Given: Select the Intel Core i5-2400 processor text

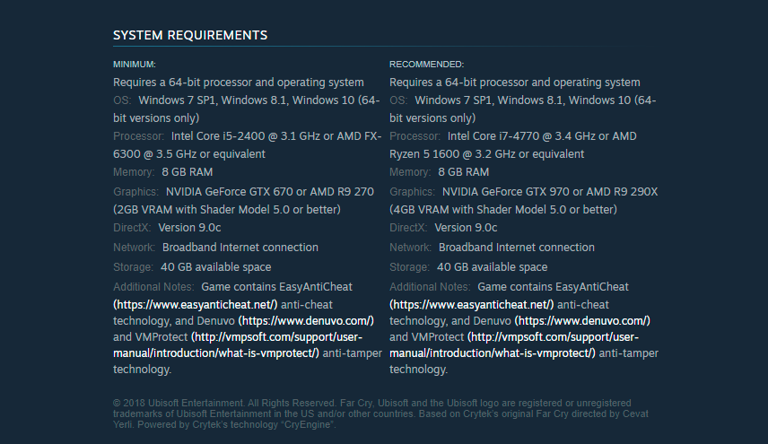Looking at the screenshot, I should click(x=252, y=136).
